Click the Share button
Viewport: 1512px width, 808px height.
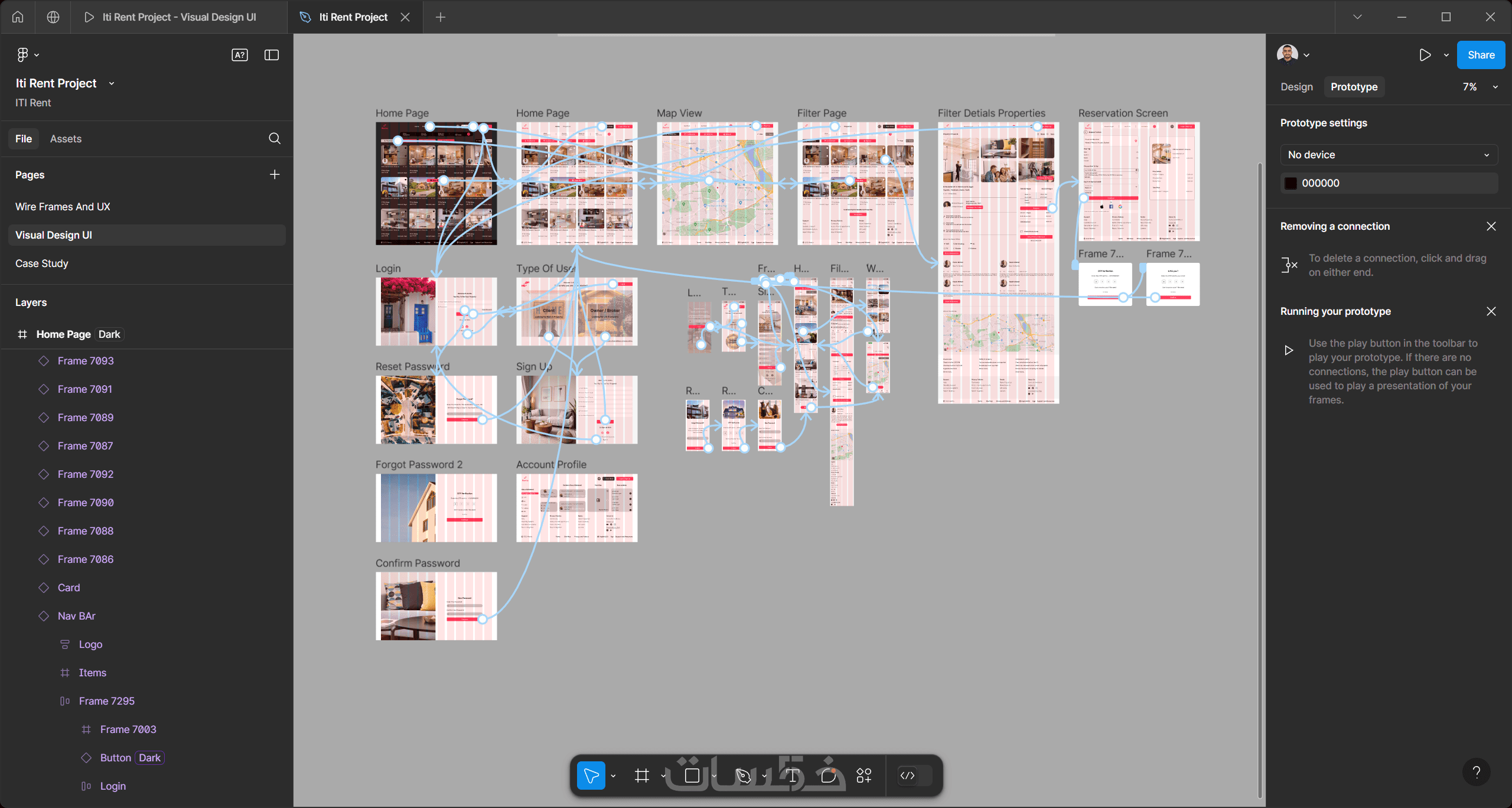tap(1481, 55)
